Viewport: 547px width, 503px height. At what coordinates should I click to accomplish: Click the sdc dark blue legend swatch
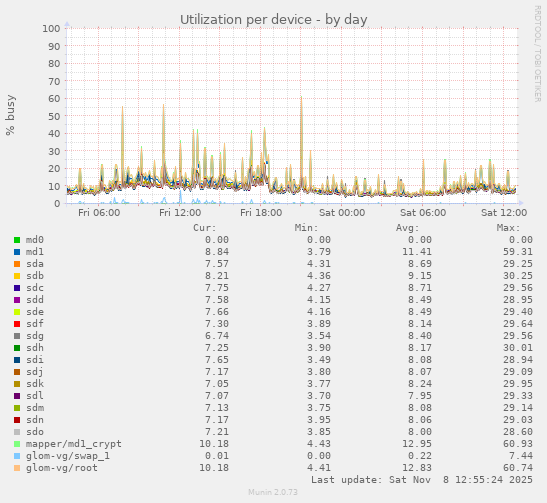(x=17, y=288)
